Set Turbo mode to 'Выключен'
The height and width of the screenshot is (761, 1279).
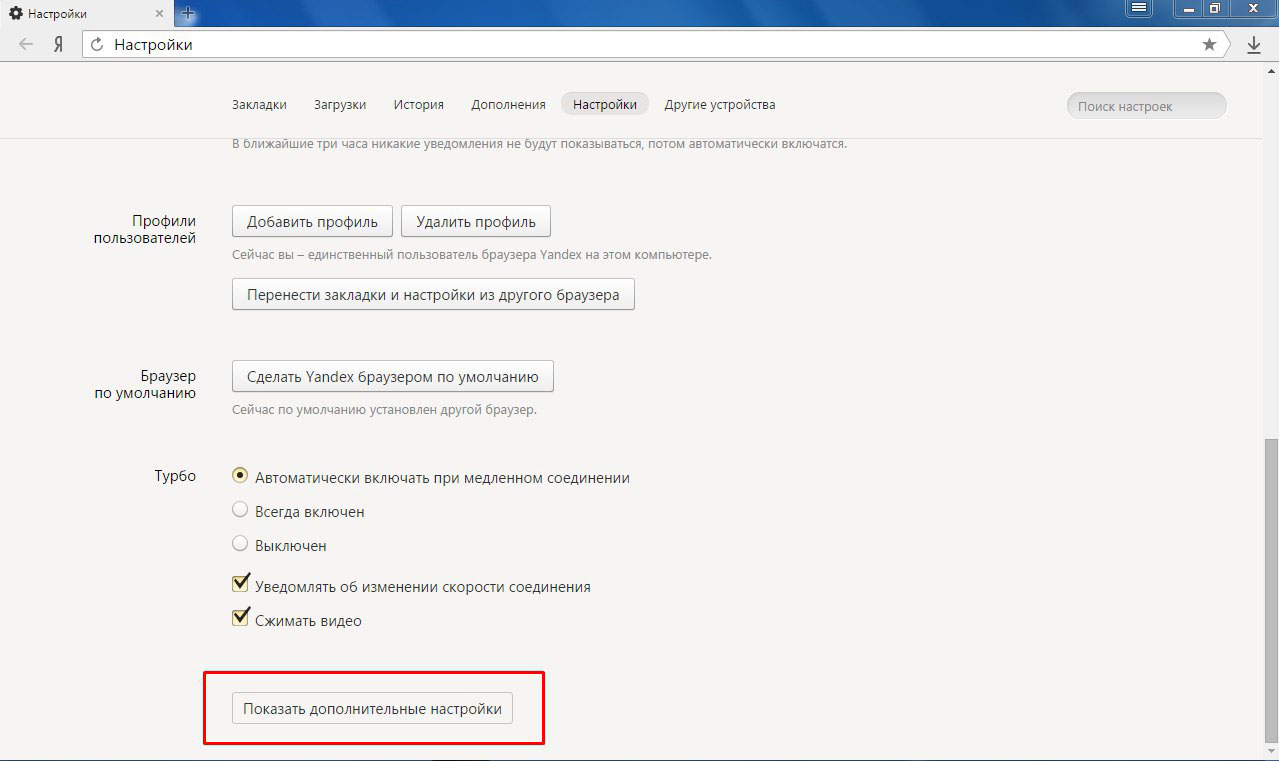240,545
